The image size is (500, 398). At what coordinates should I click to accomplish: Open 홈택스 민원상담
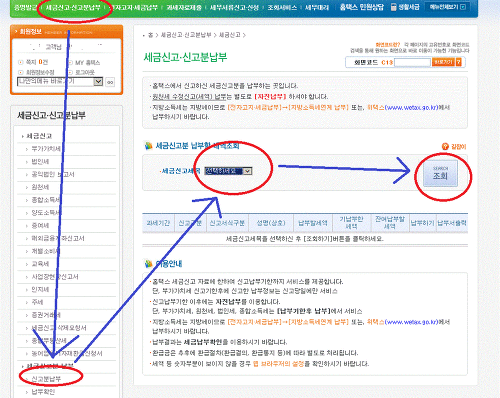[x=362, y=7]
